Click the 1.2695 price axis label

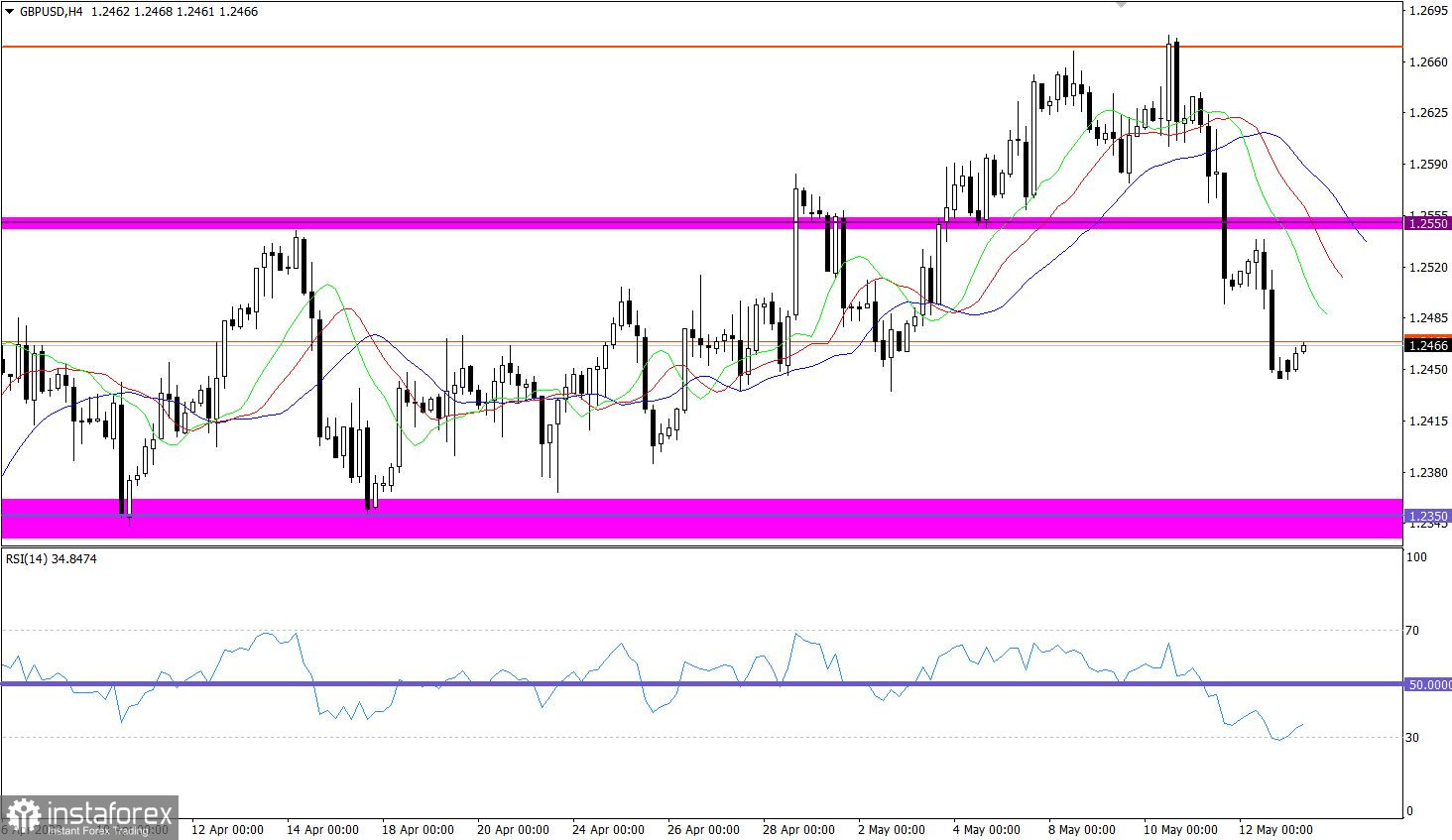click(x=1429, y=11)
